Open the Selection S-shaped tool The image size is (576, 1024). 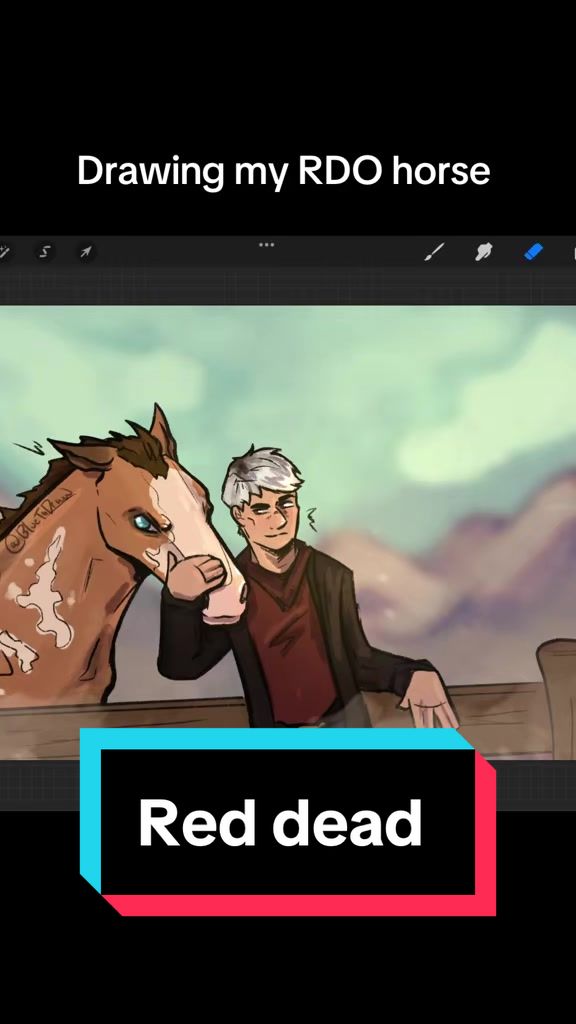tap(44, 252)
